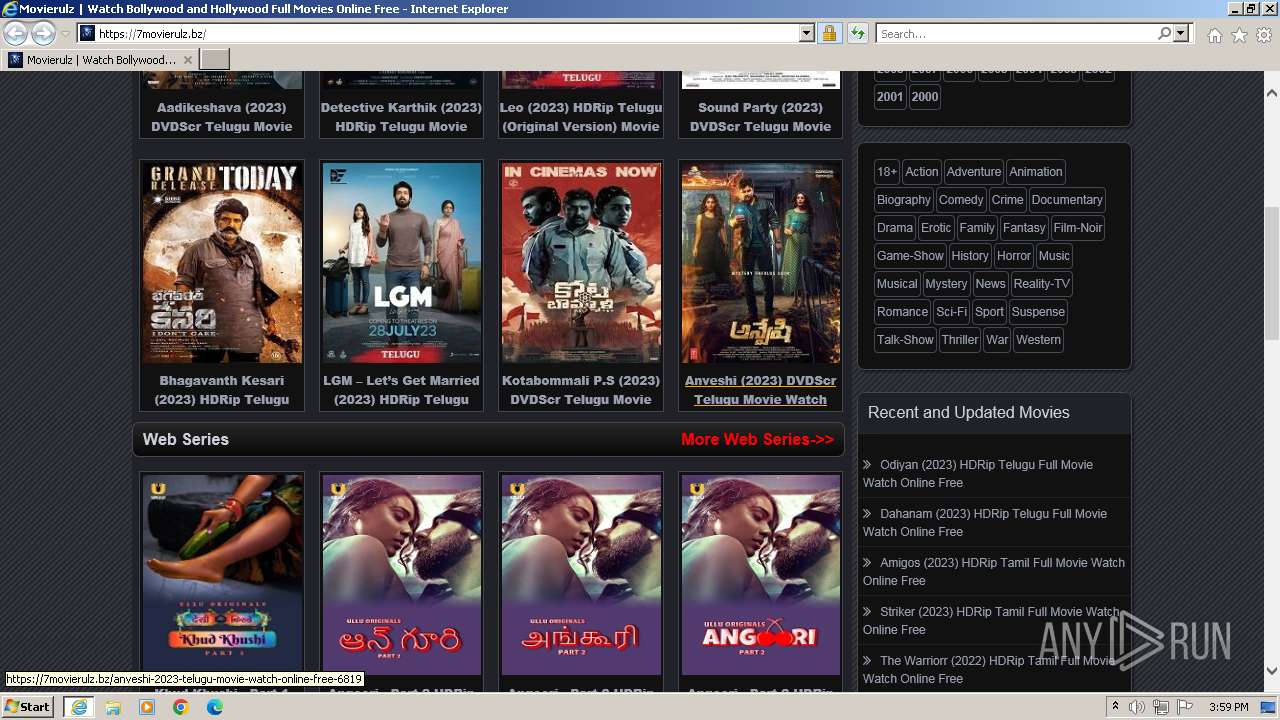This screenshot has height=720, width=1280.
Task: Click the taskbar clock 3:59 PM
Action: pos(1229,707)
